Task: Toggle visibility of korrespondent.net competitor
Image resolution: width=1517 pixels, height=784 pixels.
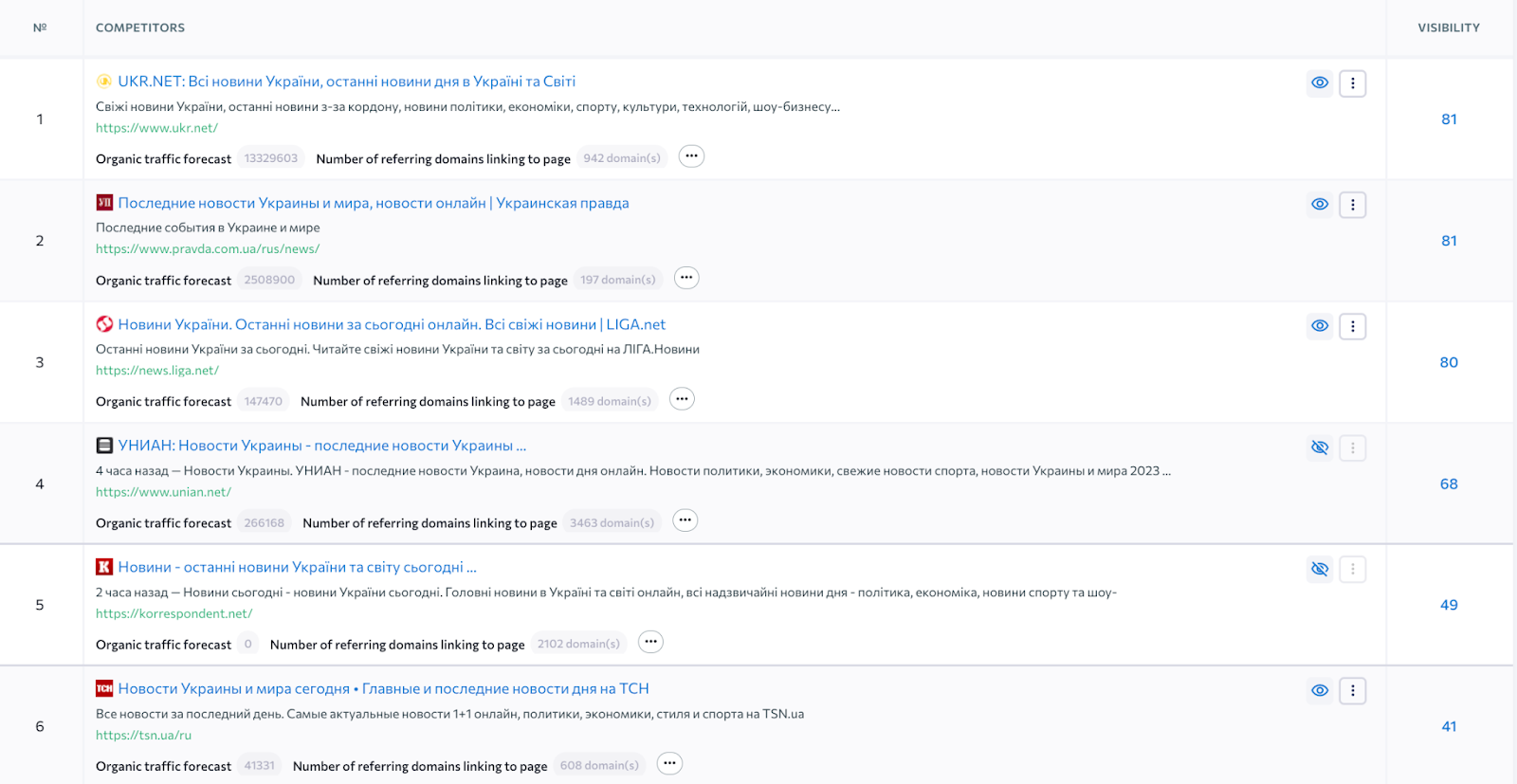Action: 1320,569
